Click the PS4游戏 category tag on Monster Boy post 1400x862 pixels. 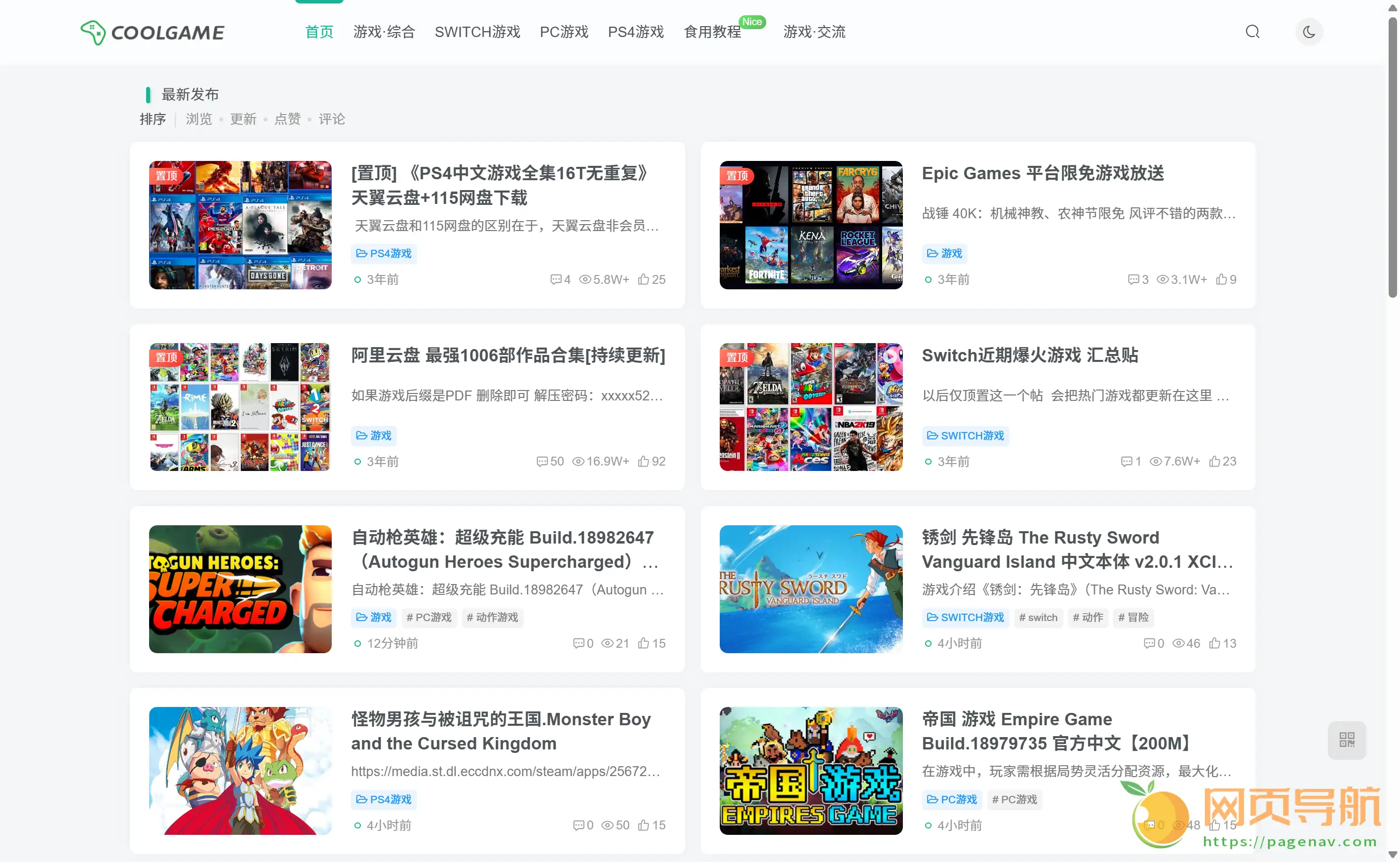[x=384, y=799]
